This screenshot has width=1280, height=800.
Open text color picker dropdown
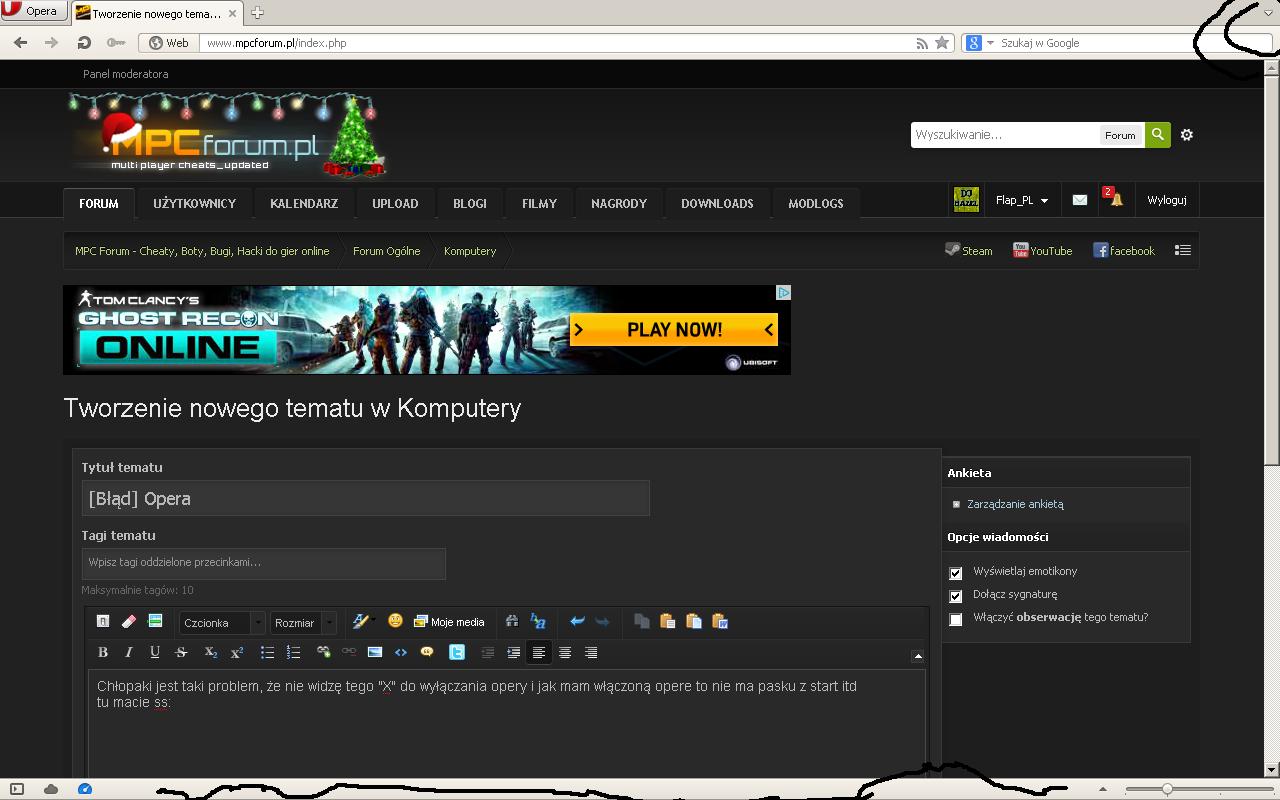(x=364, y=621)
